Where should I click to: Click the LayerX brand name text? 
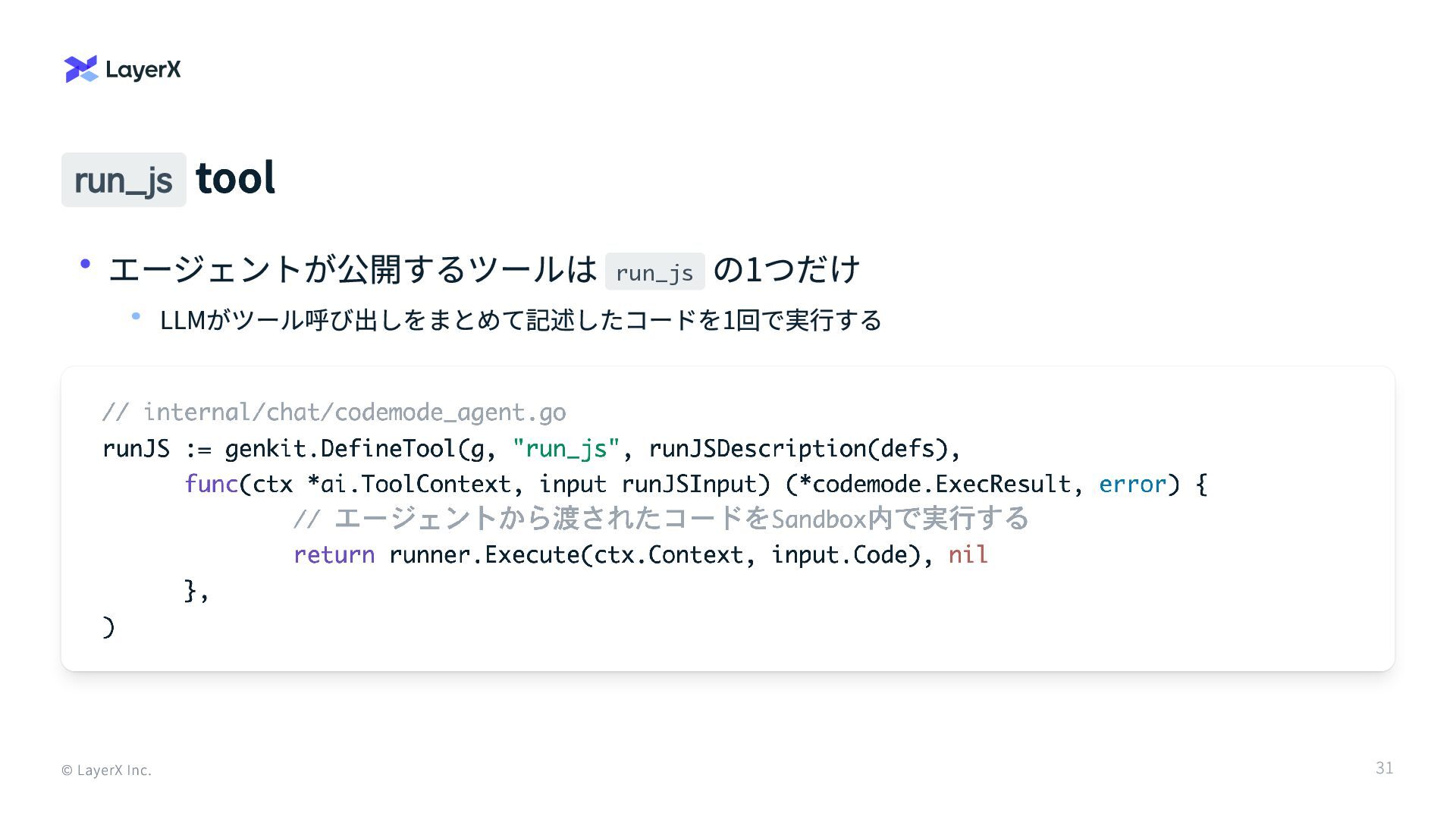[143, 70]
